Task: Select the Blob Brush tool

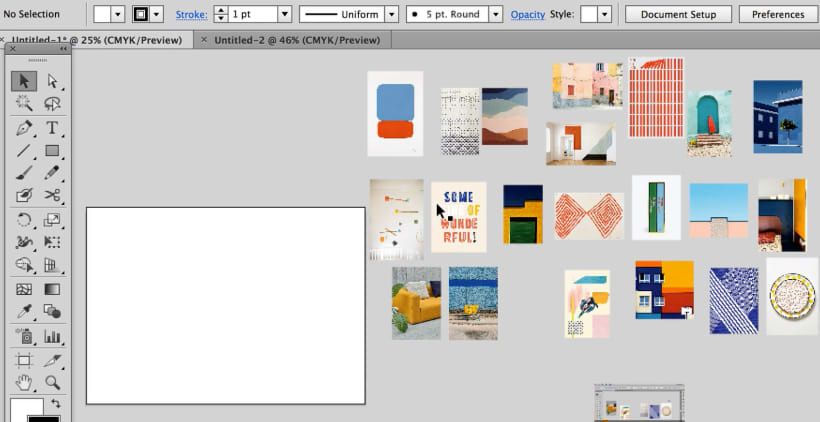Action: [x=24, y=196]
